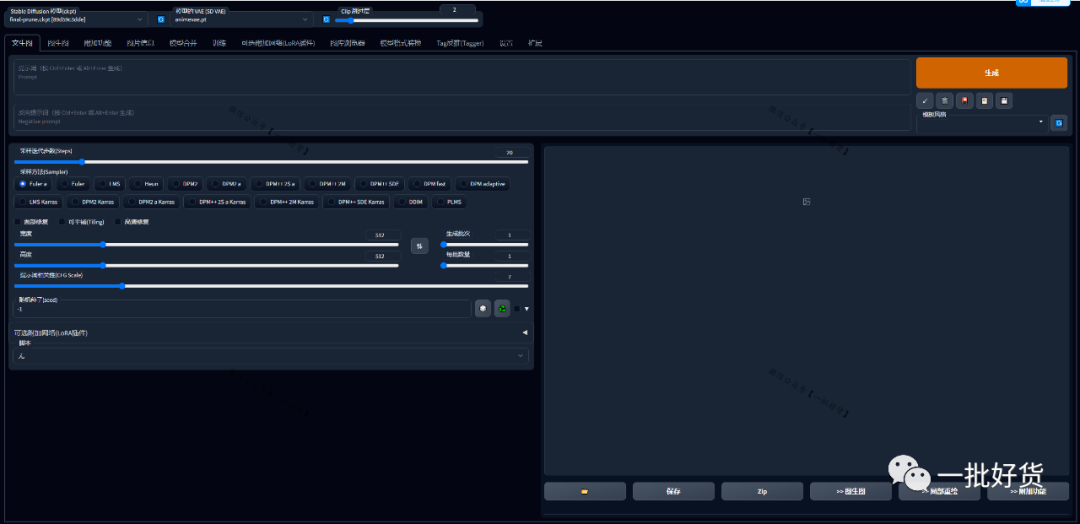Image resolution: width=1080 pixels, height=524 pixels.
Task: Open the 训练 (Train) tab
Action: pyautogui.click(x=219, y=44)
